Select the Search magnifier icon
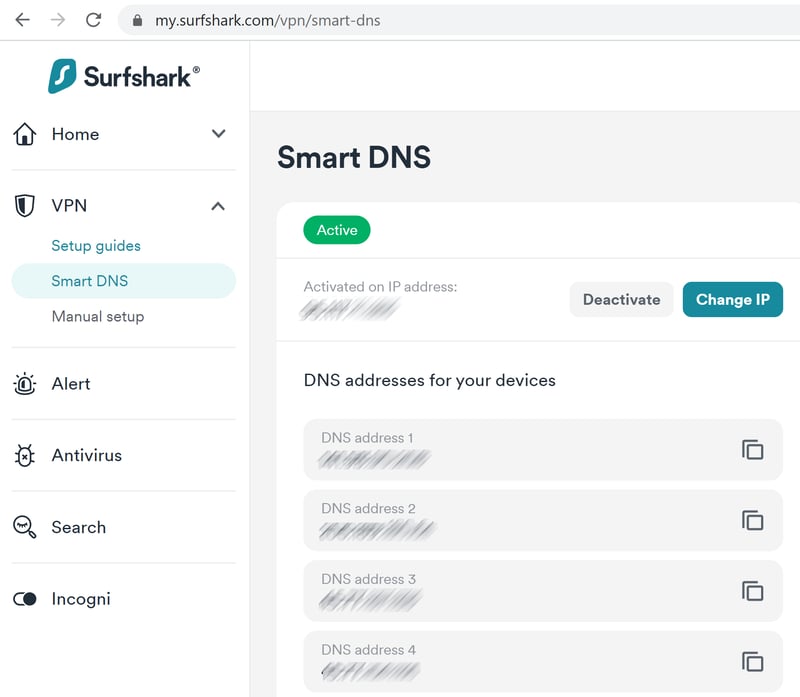The image size is (800, 697). point(24,527)
